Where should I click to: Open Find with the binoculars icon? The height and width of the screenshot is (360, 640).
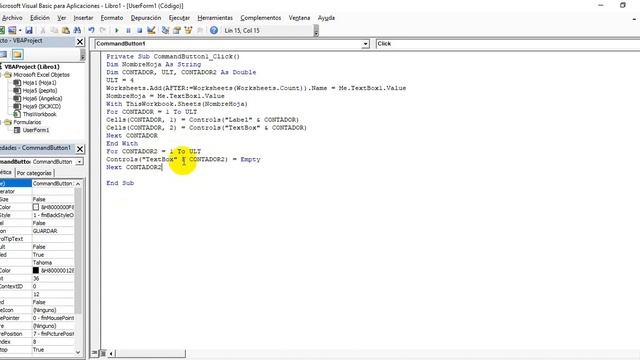coord(77,30)
